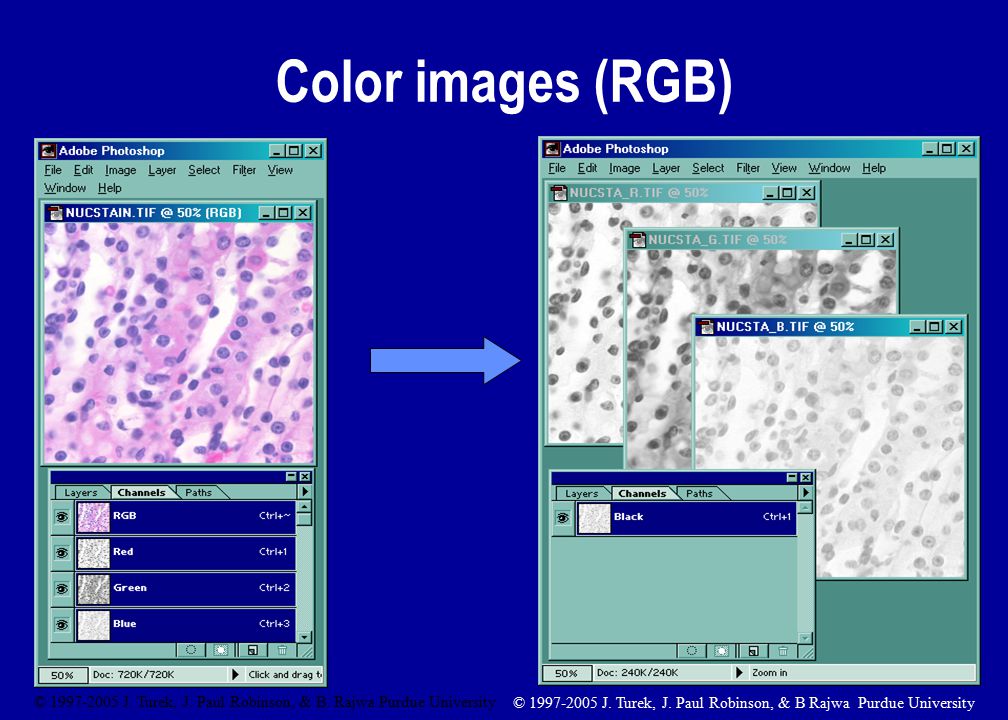This screenshot has height=720, width=1008.
Task: Toggle visibility eye of Black channel
Action: pyautogui.click(x=563, y=518)
